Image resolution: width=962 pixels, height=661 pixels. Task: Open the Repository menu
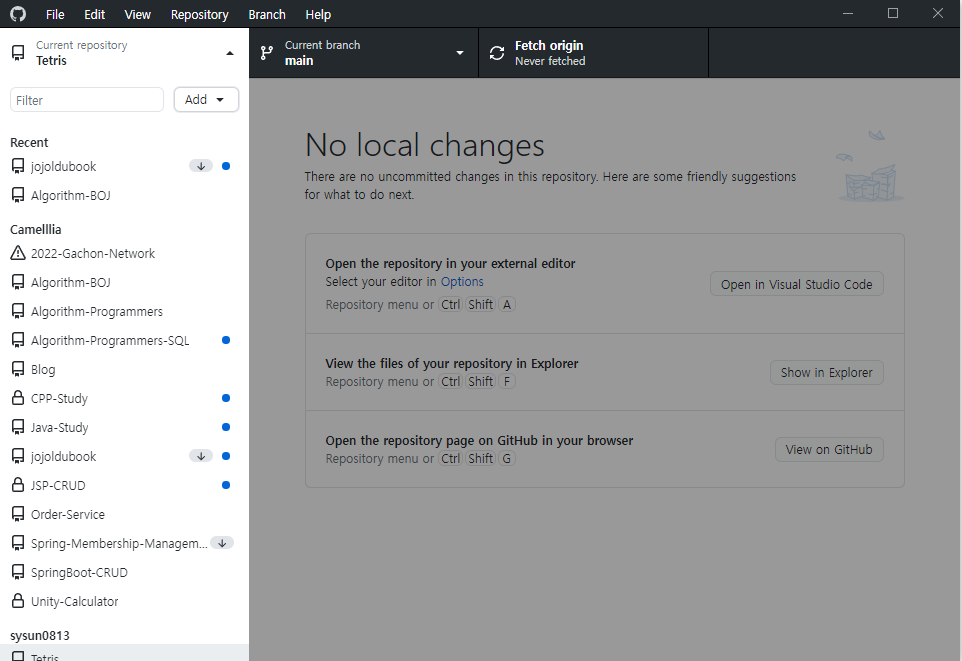(x=199, y=14)
